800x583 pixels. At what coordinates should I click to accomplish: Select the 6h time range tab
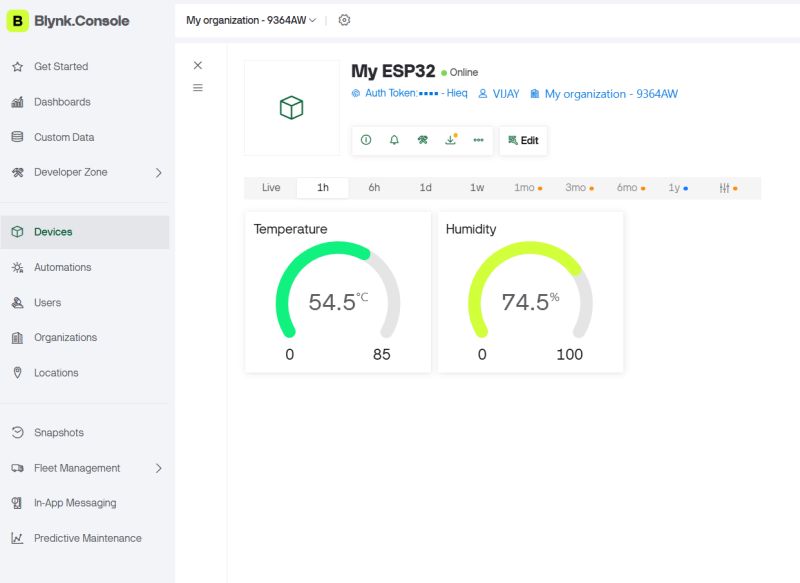[x=374, y=188]
